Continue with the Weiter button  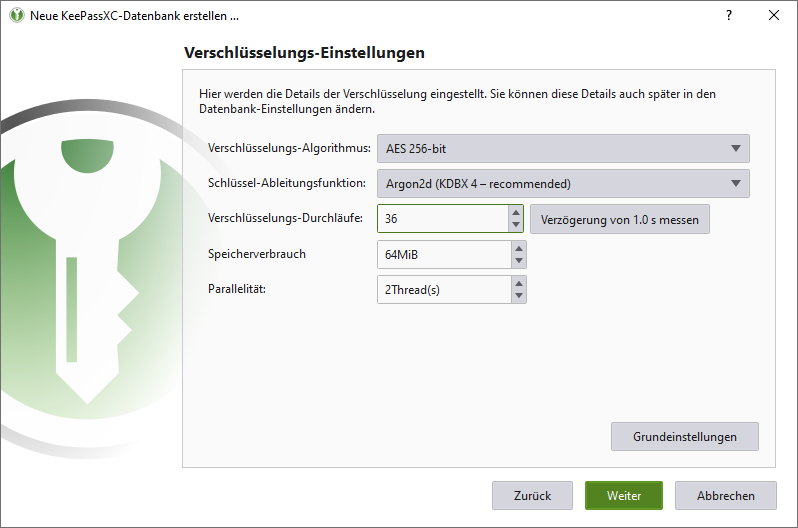click(623, 495)
